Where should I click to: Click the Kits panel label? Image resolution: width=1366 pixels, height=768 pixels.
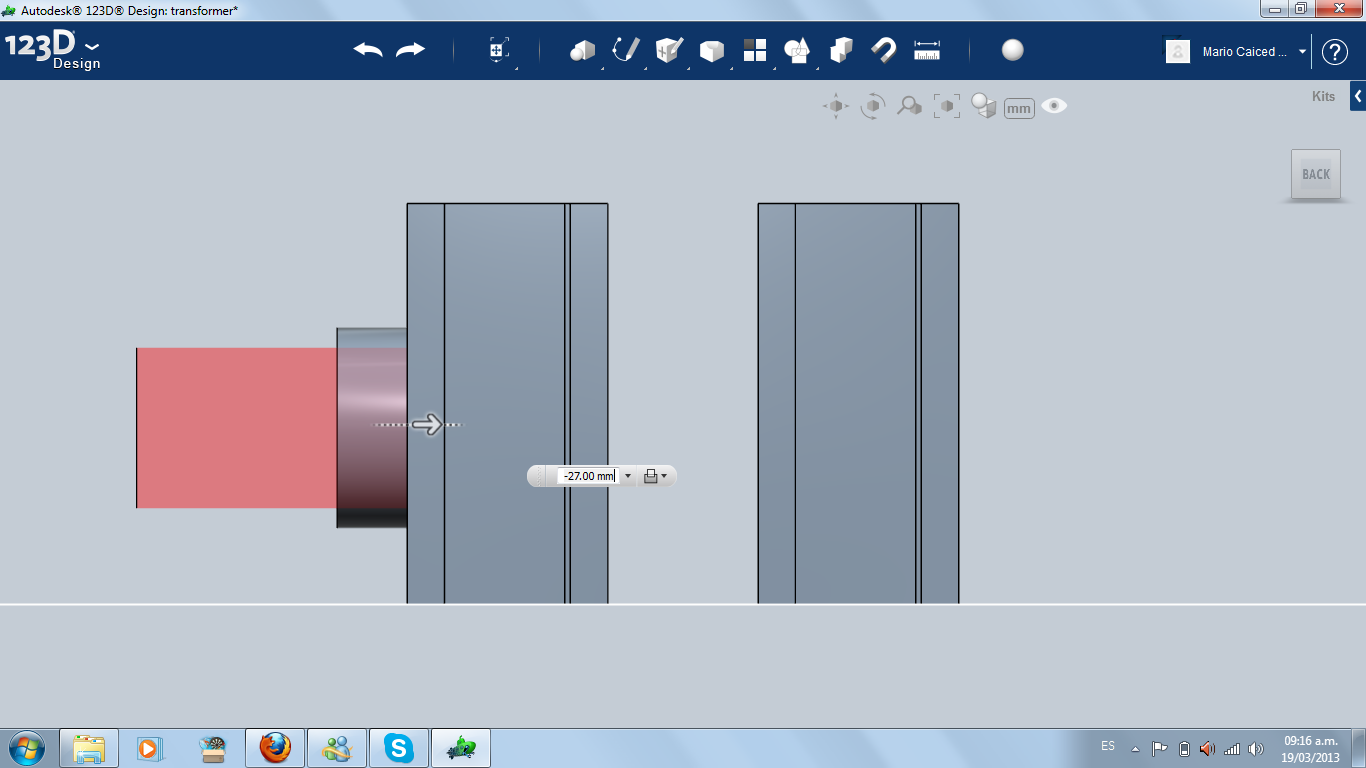click(x=1323, y=97)
